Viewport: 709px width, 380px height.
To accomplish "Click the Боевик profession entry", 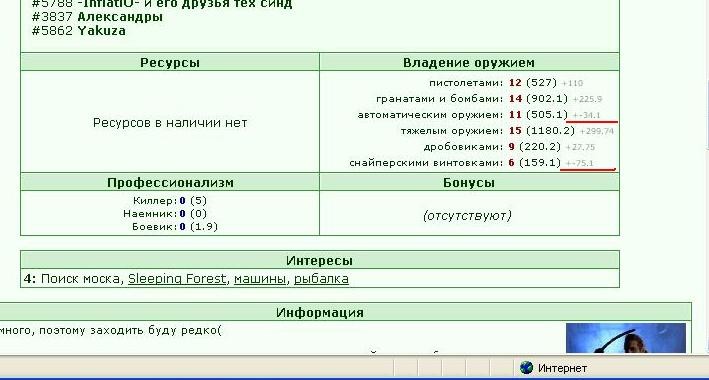I will click(175, 227).
